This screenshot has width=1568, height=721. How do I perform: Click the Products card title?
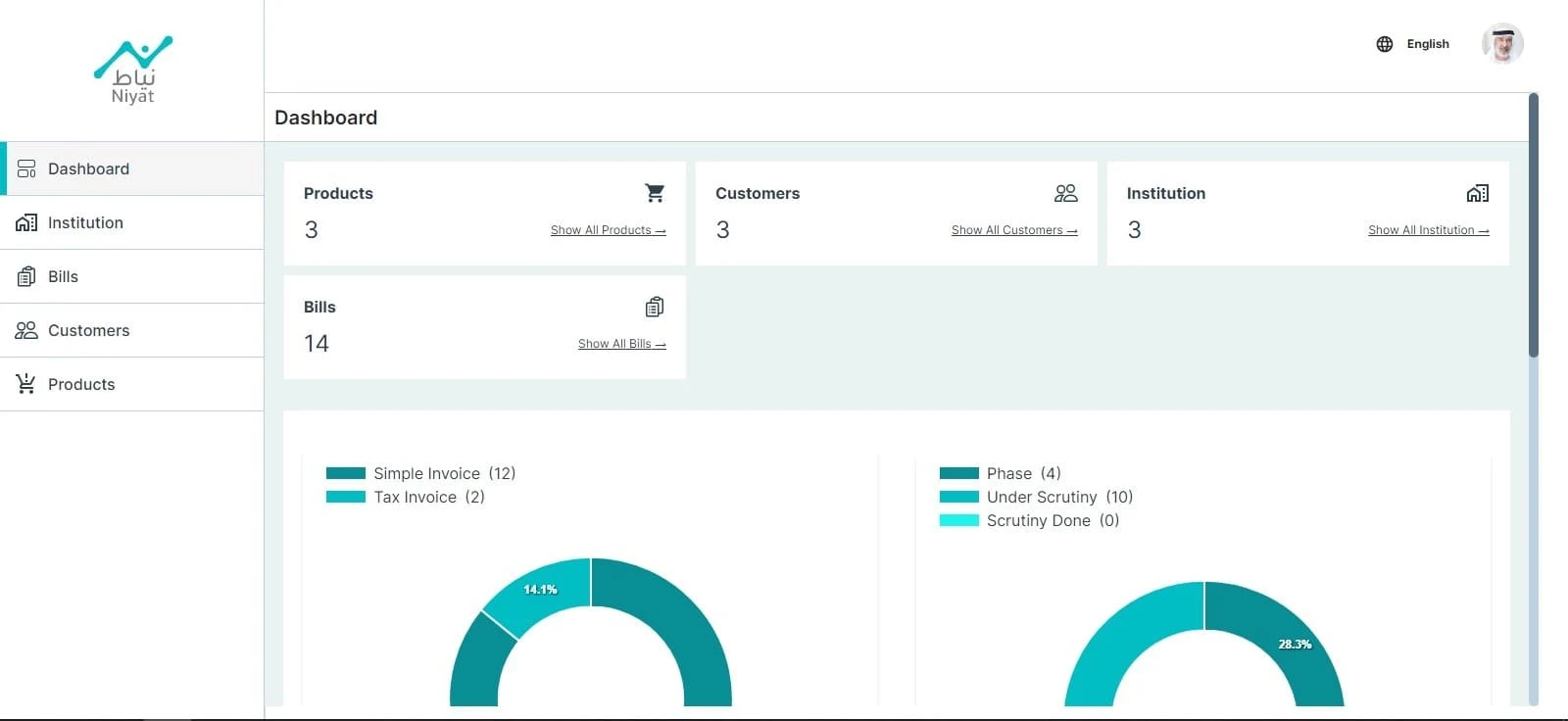click(338, 193)
